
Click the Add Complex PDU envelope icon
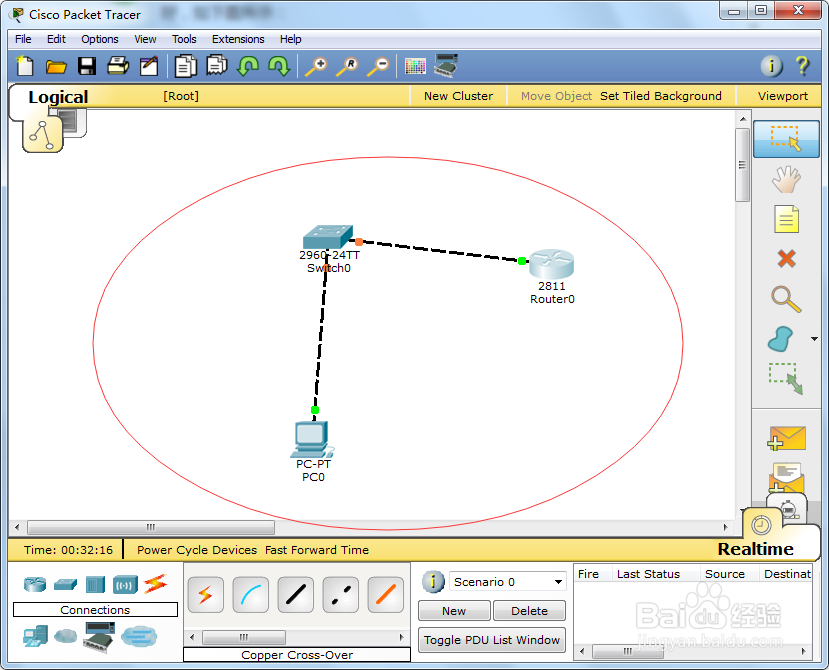point(786,477)
